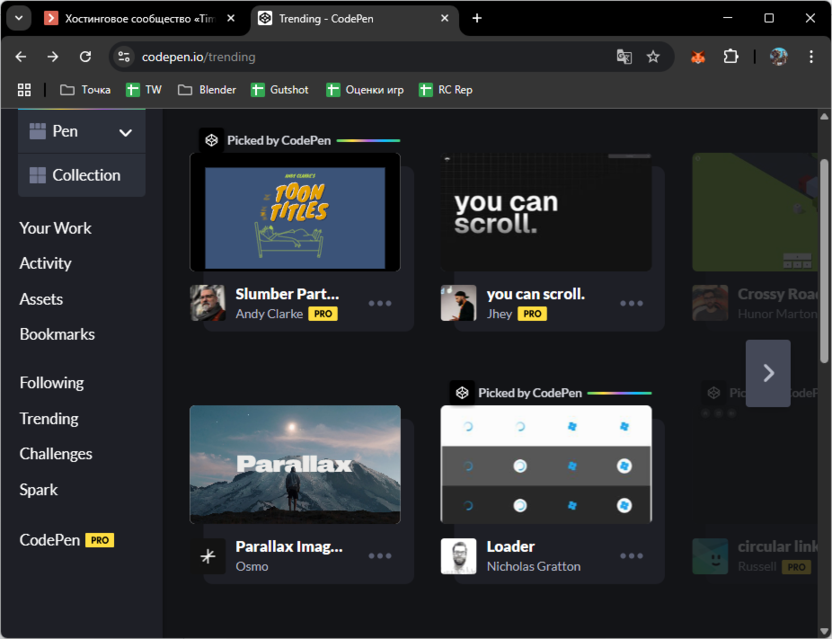Click Andy Clarke's avatar
The width and height of the screenshot is (832, 639).
point(207,303)
